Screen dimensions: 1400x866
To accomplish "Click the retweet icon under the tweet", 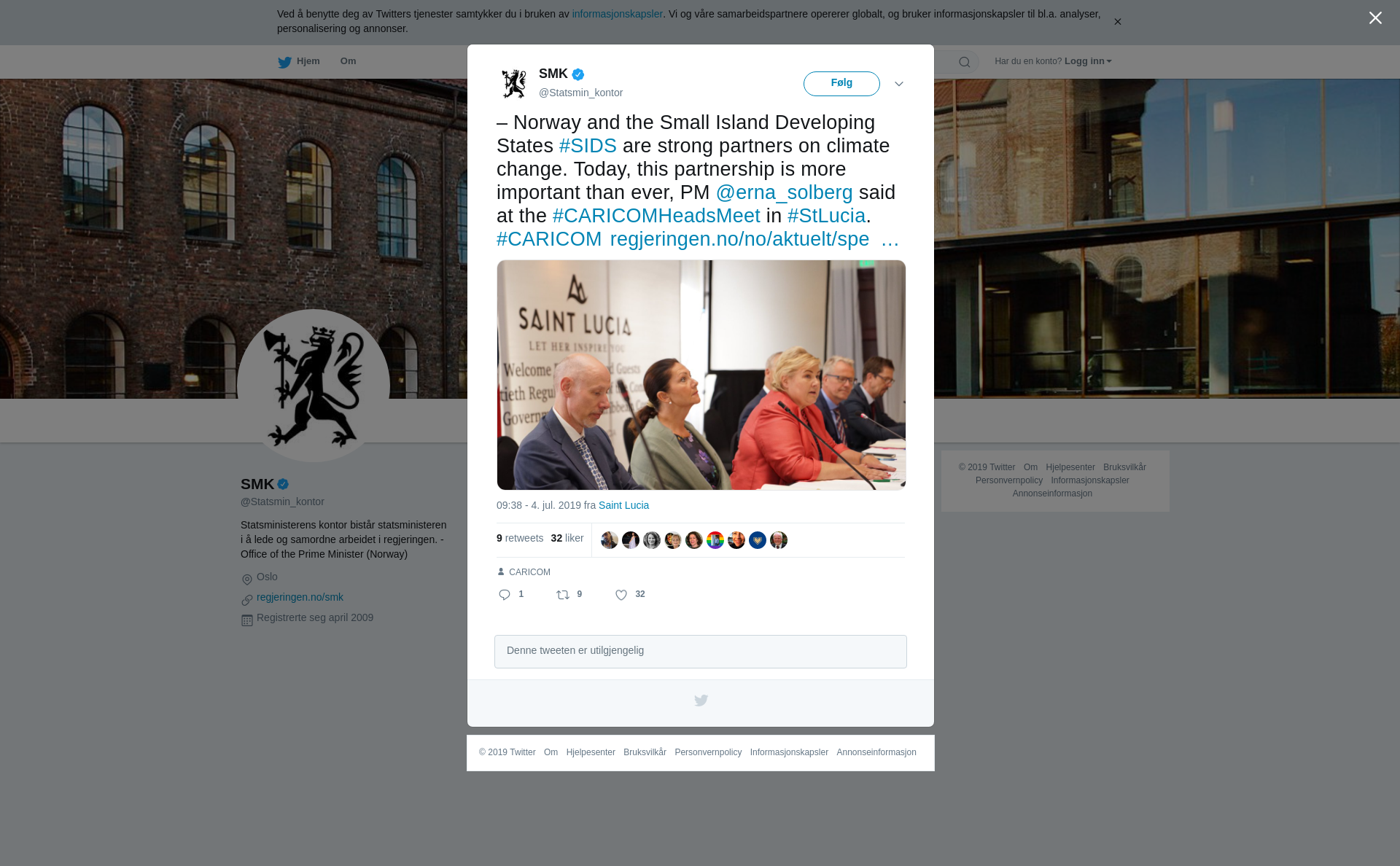I will 563,595.
